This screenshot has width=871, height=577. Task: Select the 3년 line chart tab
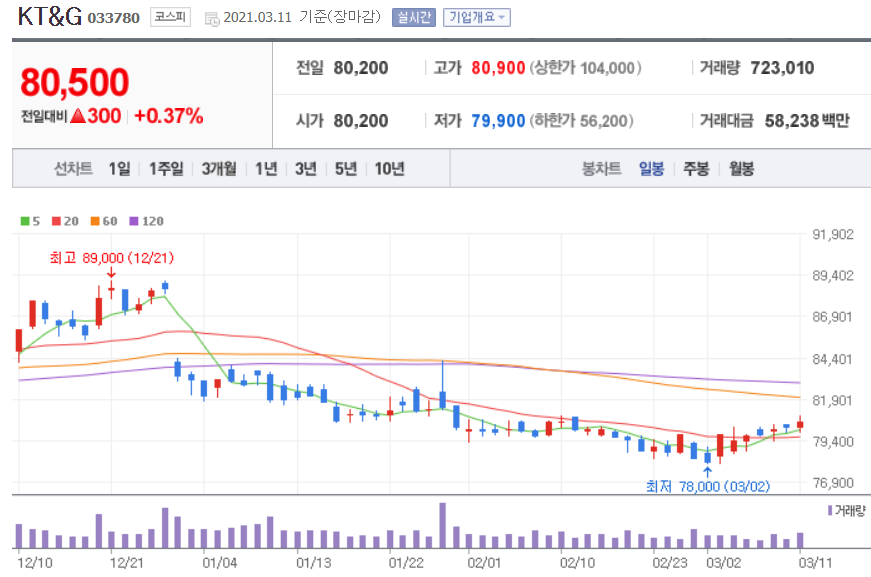click(x=306, y=168)
